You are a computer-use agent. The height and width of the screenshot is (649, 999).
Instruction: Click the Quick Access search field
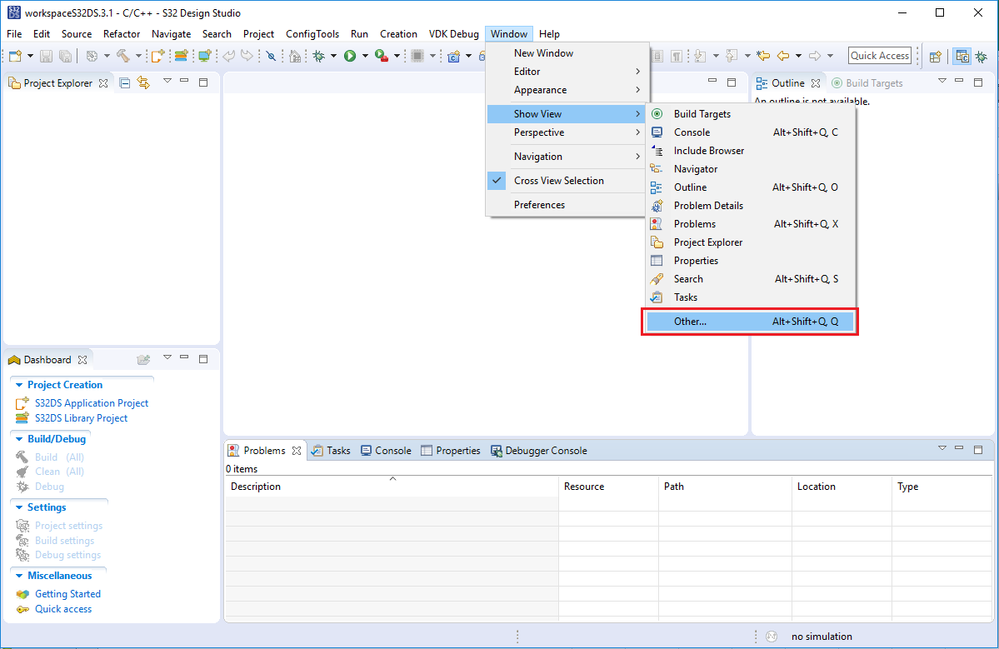[x=880, y=55]
